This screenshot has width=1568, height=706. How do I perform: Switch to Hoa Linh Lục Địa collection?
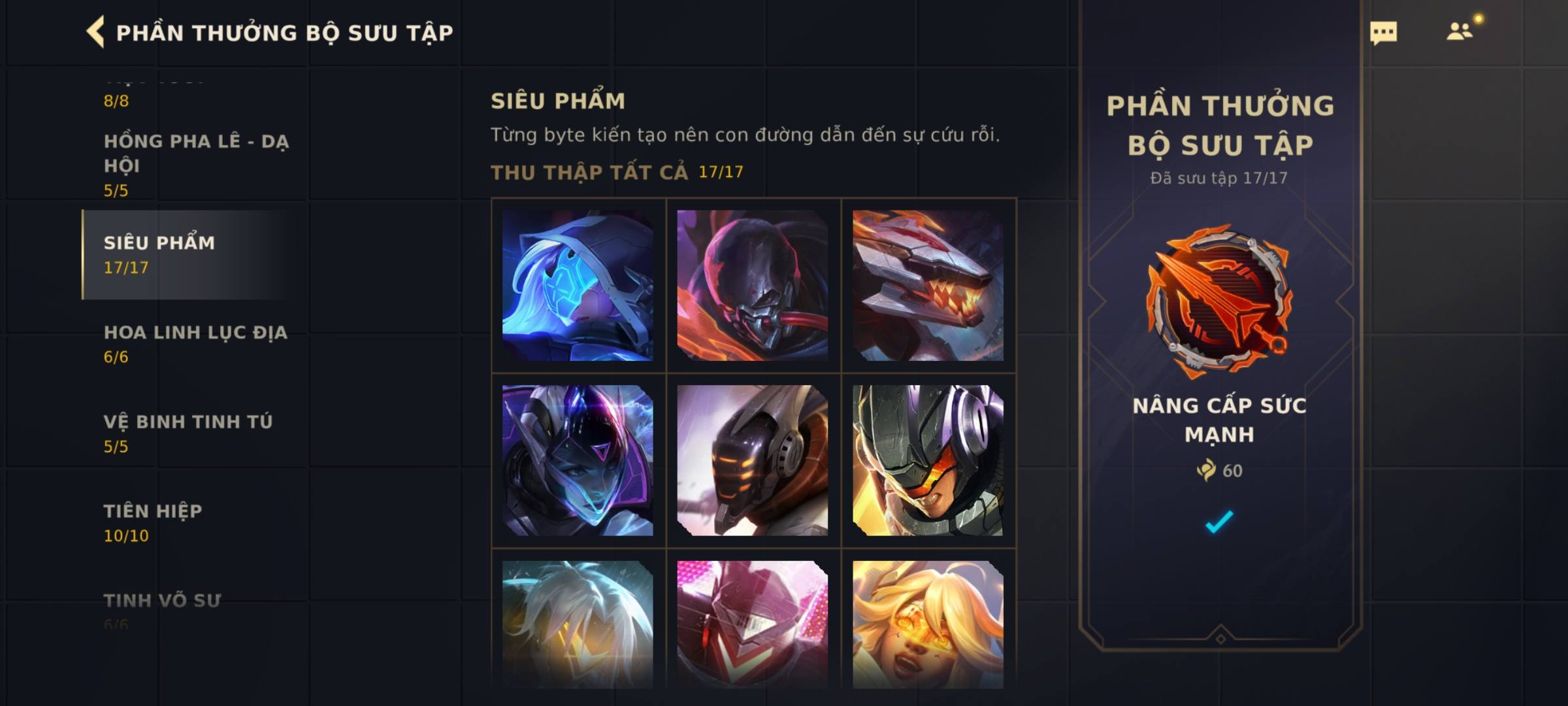[195, 344]
